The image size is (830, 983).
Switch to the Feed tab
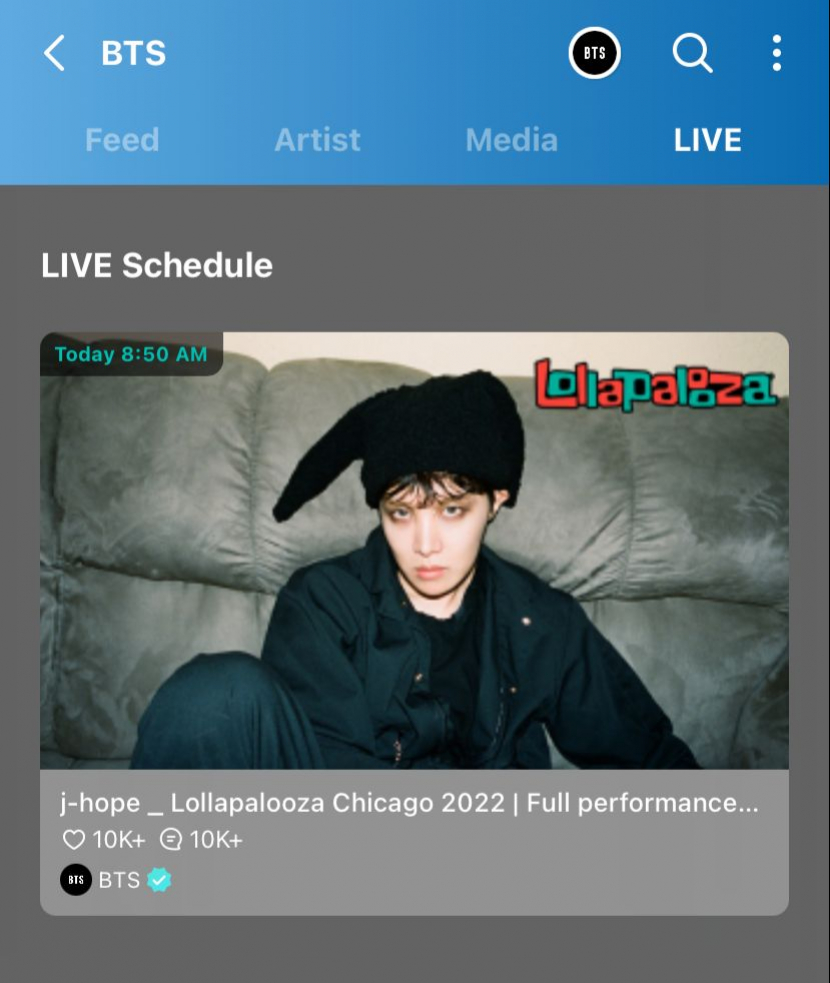[x=122, y=139]
